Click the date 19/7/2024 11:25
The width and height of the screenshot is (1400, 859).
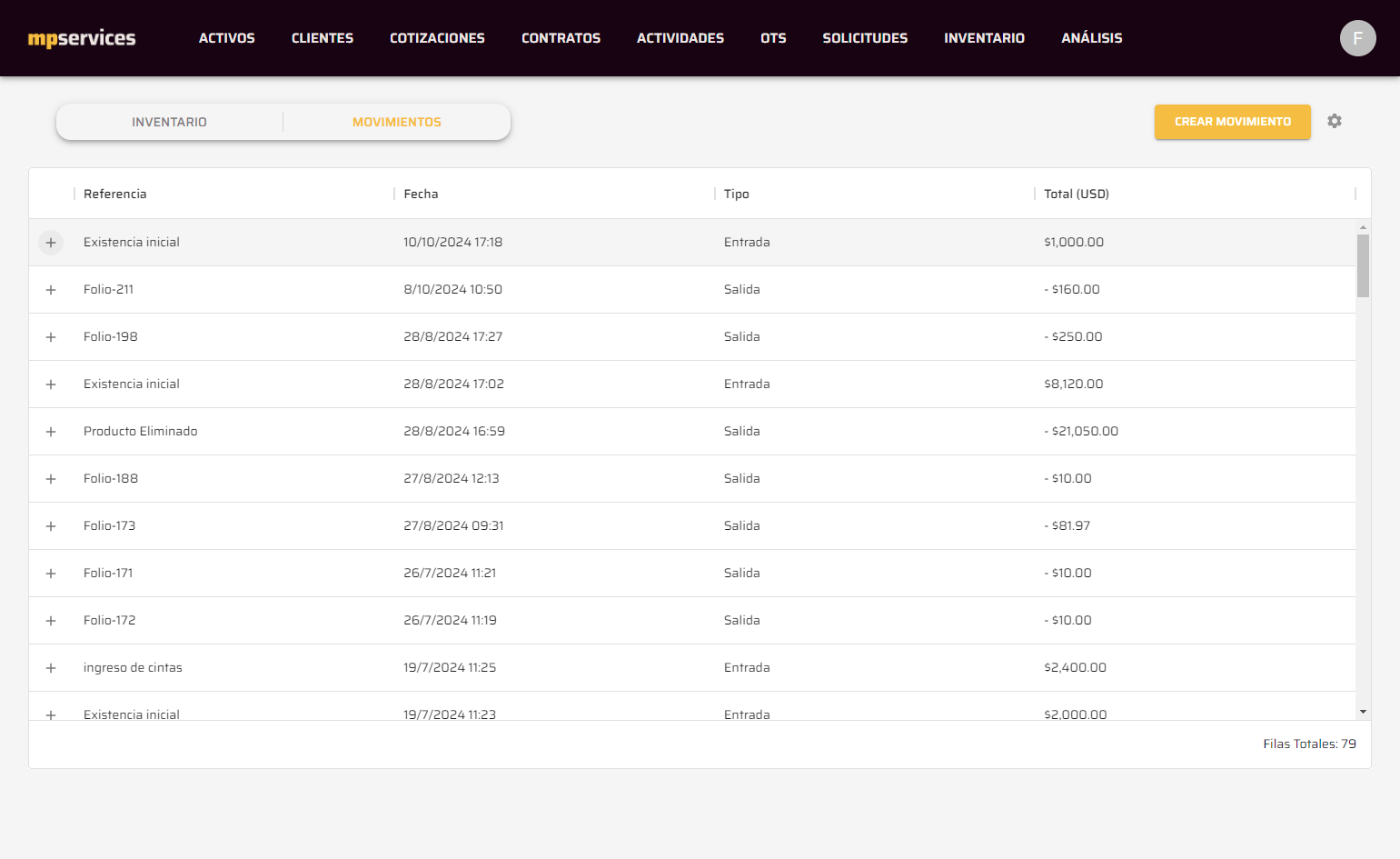pos(450,668)
